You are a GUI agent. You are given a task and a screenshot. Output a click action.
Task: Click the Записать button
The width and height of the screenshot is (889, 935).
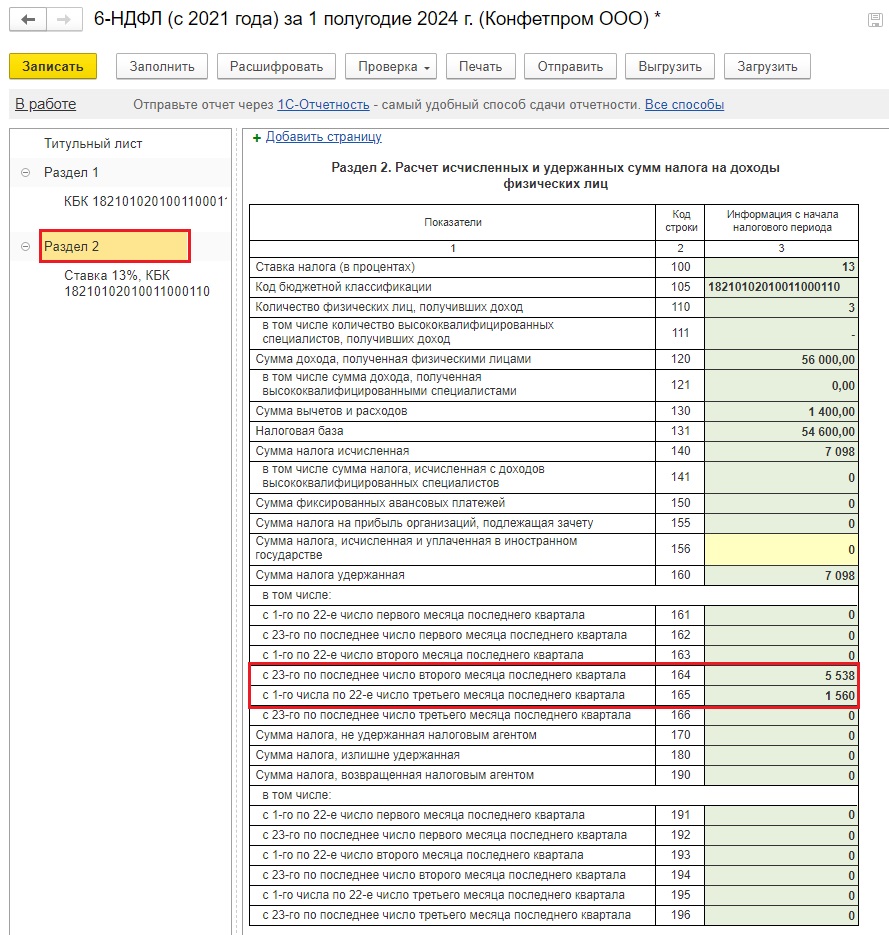[53, 67]
